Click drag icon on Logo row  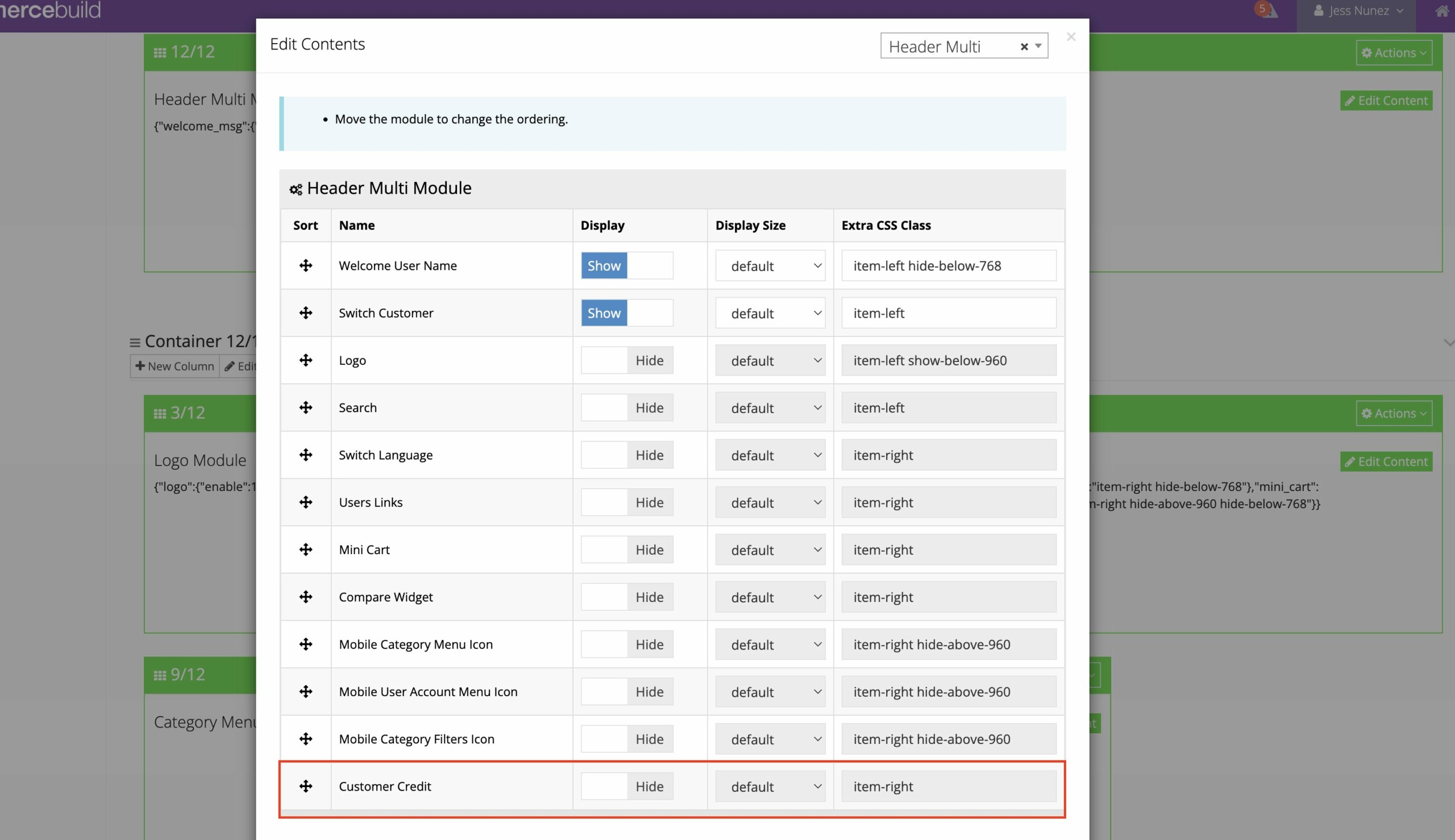click(x=306, y=360)
